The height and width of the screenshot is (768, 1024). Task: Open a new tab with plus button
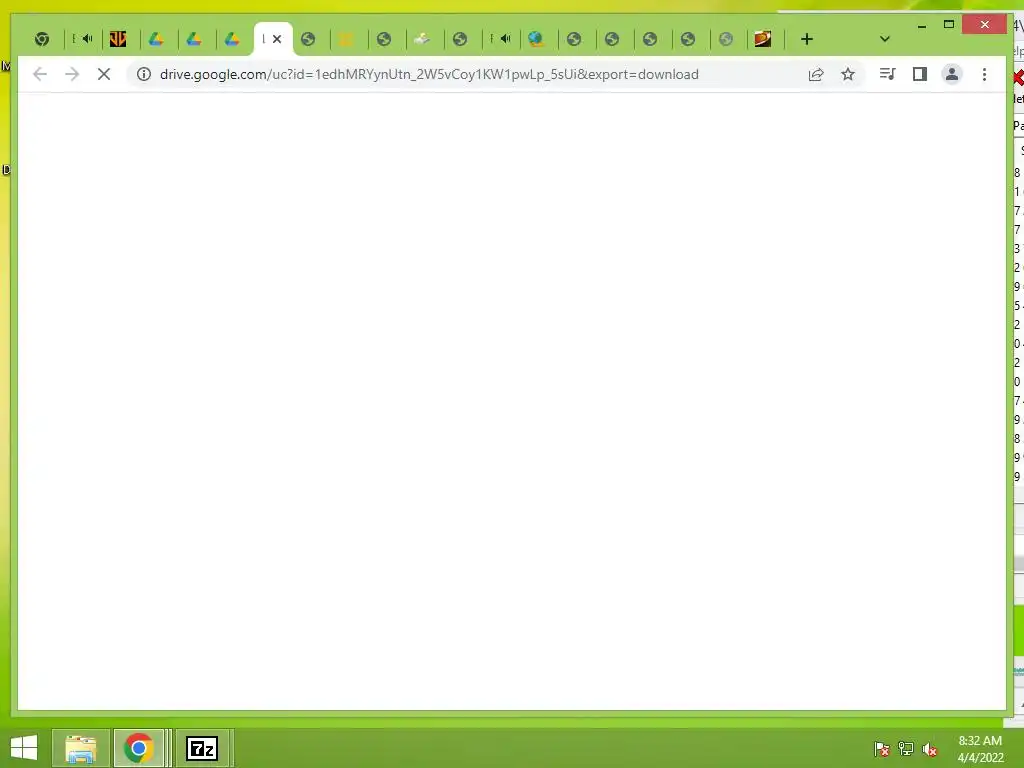(807, 39)
